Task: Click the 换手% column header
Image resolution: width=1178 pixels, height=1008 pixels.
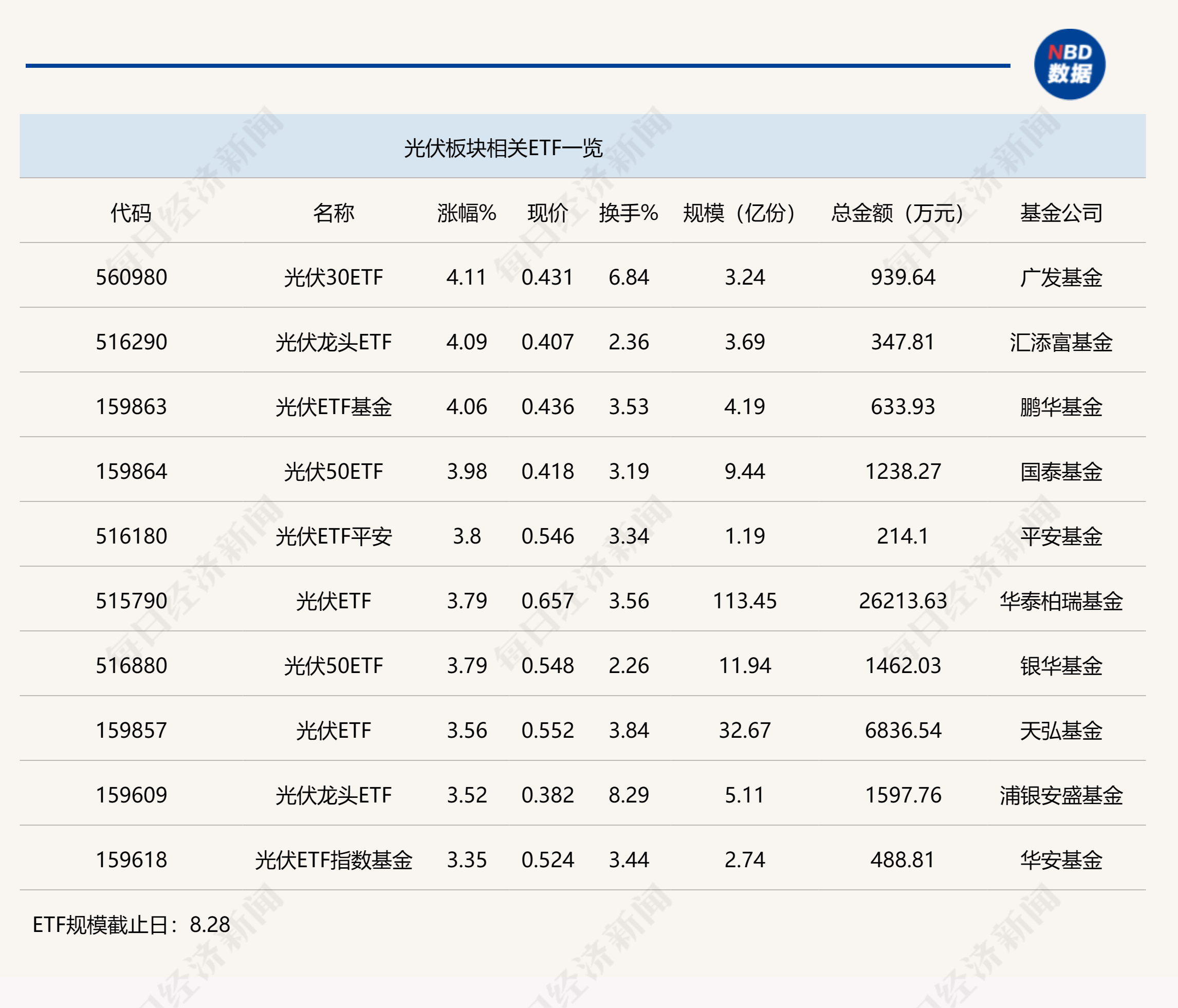Action: pos(628,213)
